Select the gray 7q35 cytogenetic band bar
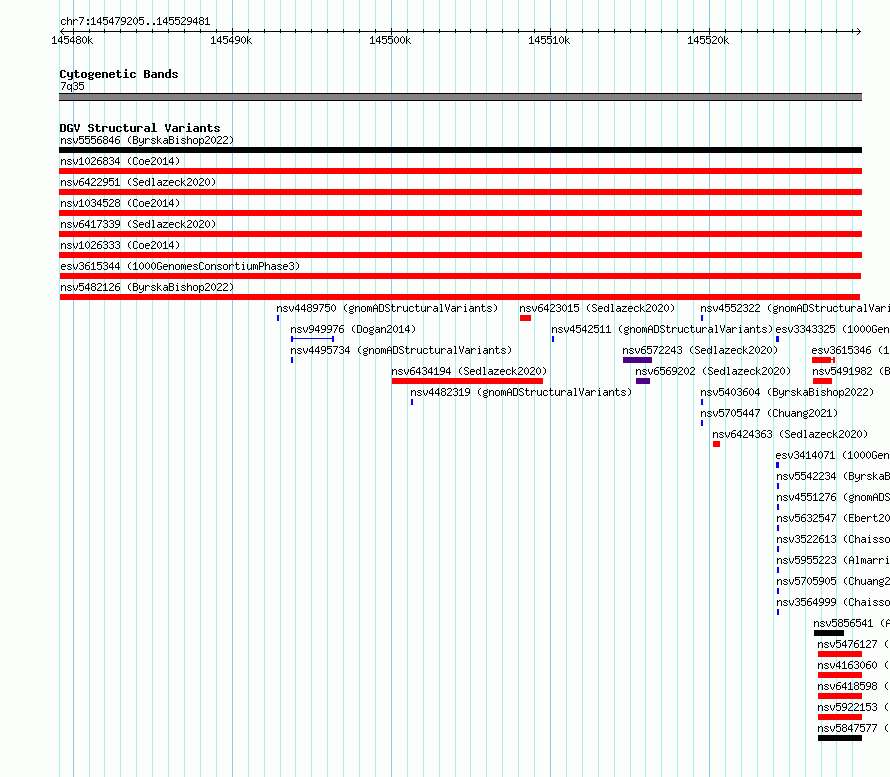This screenshot has height=777, width=890. (460, 97)
